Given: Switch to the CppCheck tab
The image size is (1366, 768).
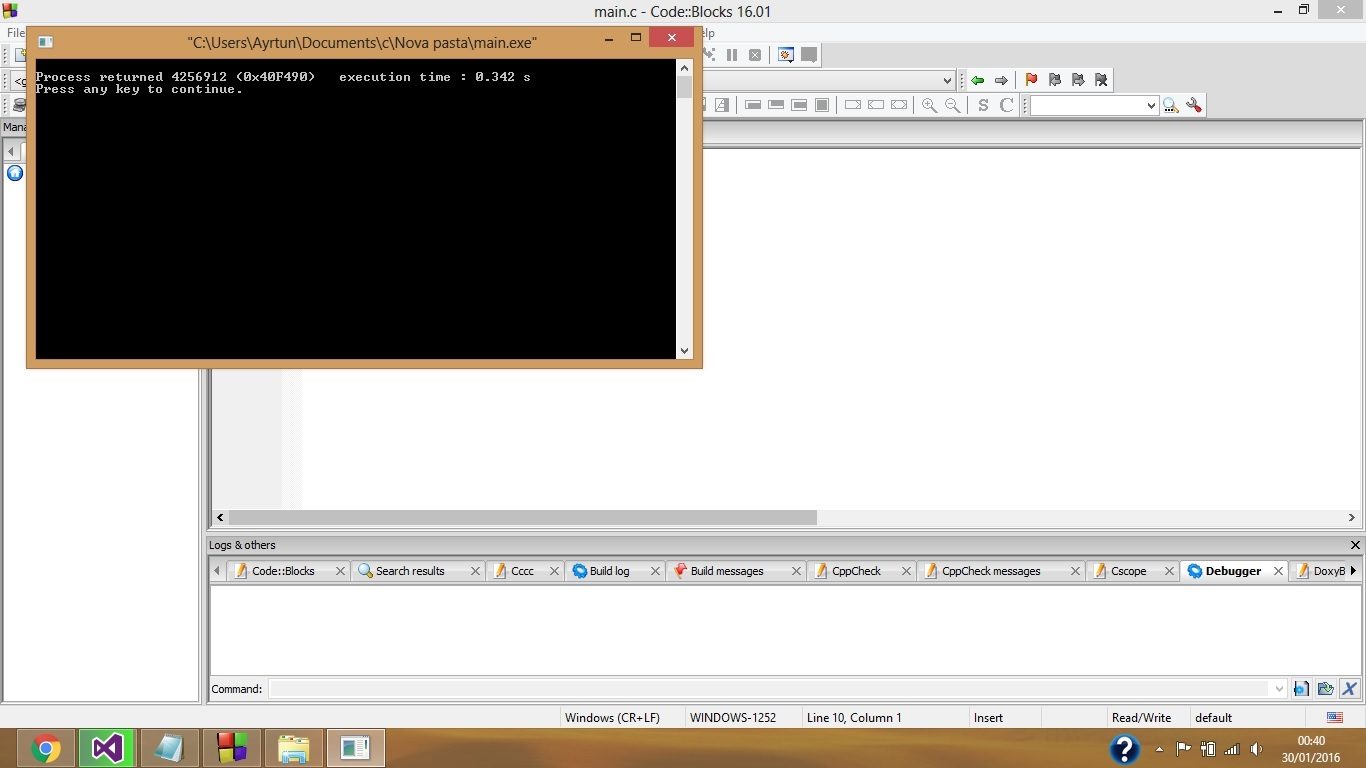Looking at the screenshot, I should click(x=857, y=571).
